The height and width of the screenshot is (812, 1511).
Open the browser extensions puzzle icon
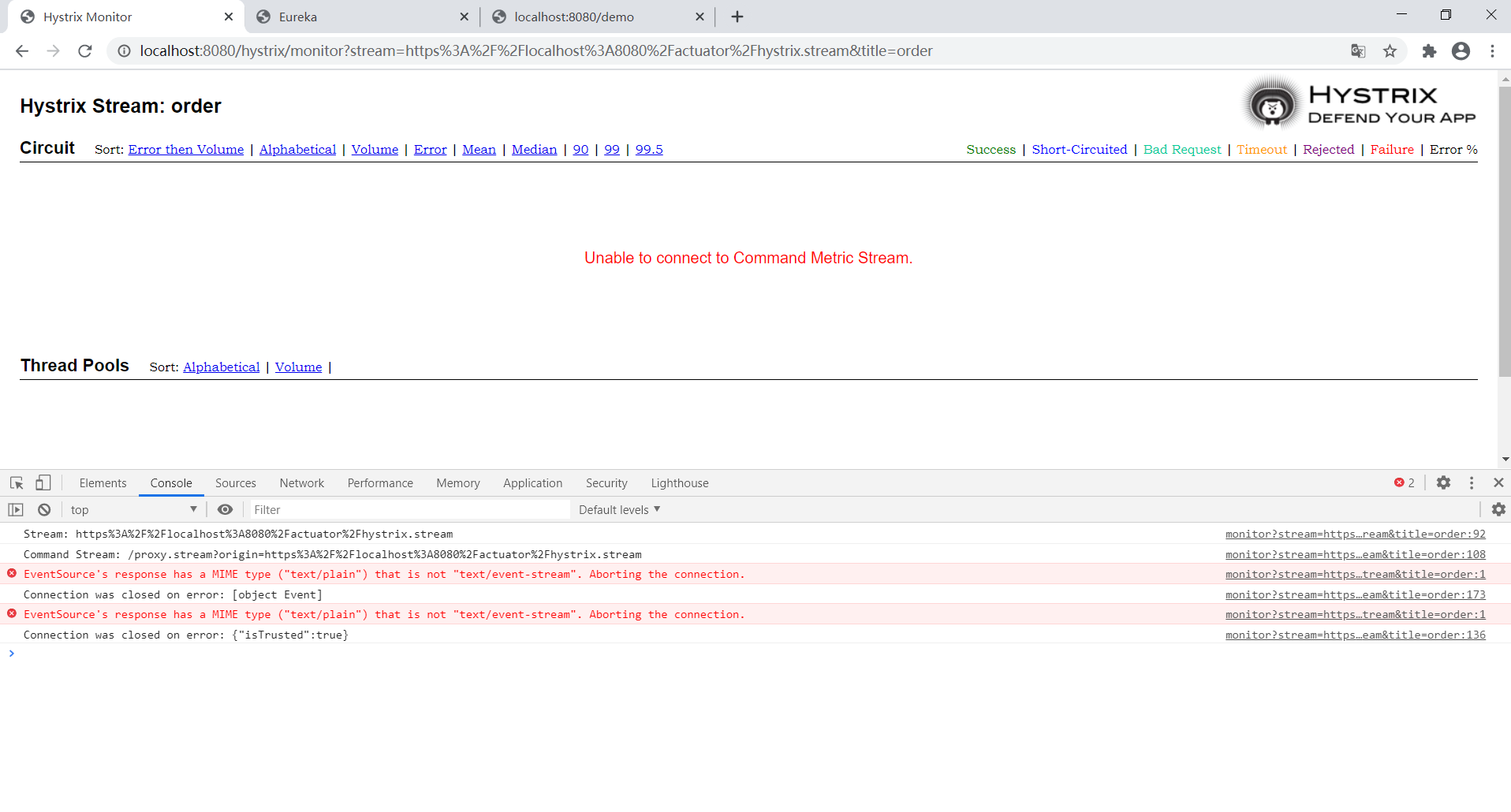click(x=1429, y=51)
